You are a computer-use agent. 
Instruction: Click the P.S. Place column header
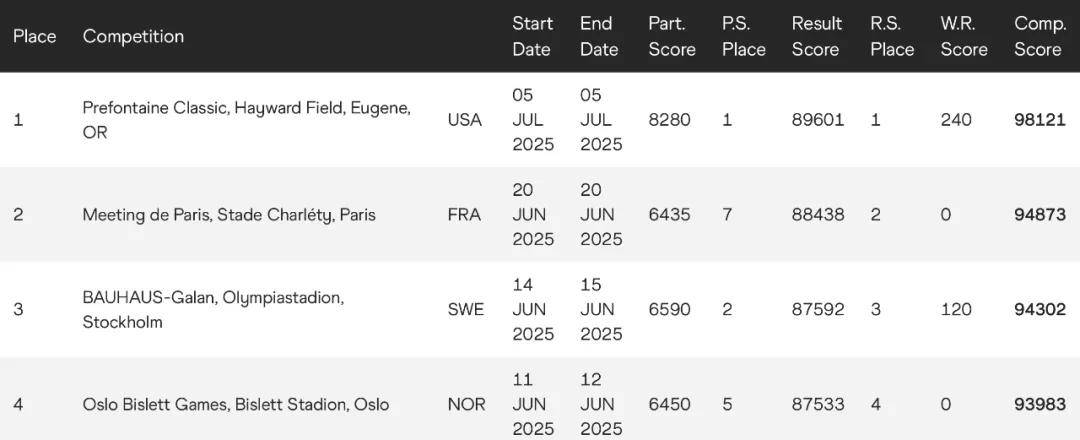(x=744, y=36)
